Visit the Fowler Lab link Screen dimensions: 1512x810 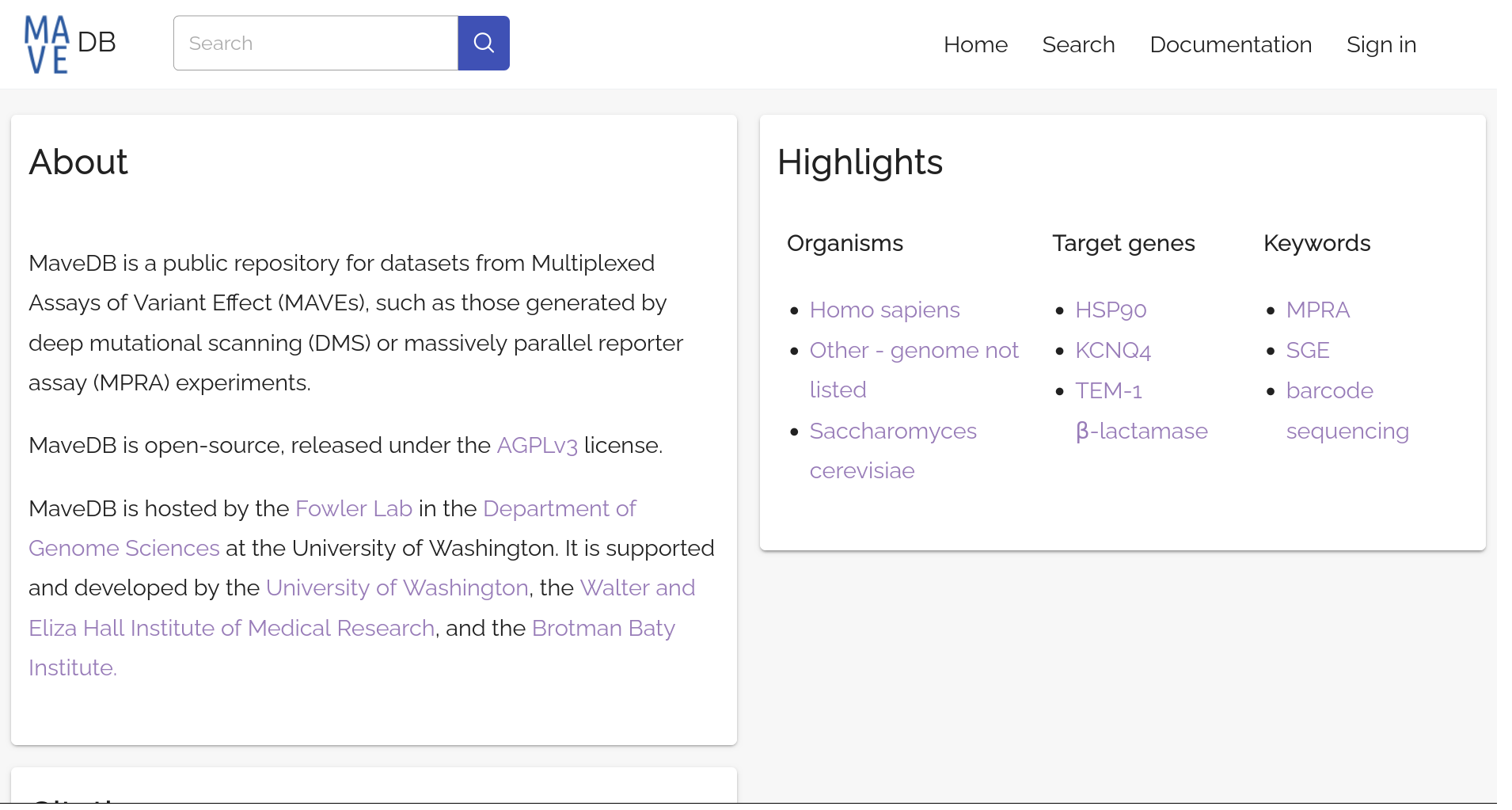(x=353, y=508)
